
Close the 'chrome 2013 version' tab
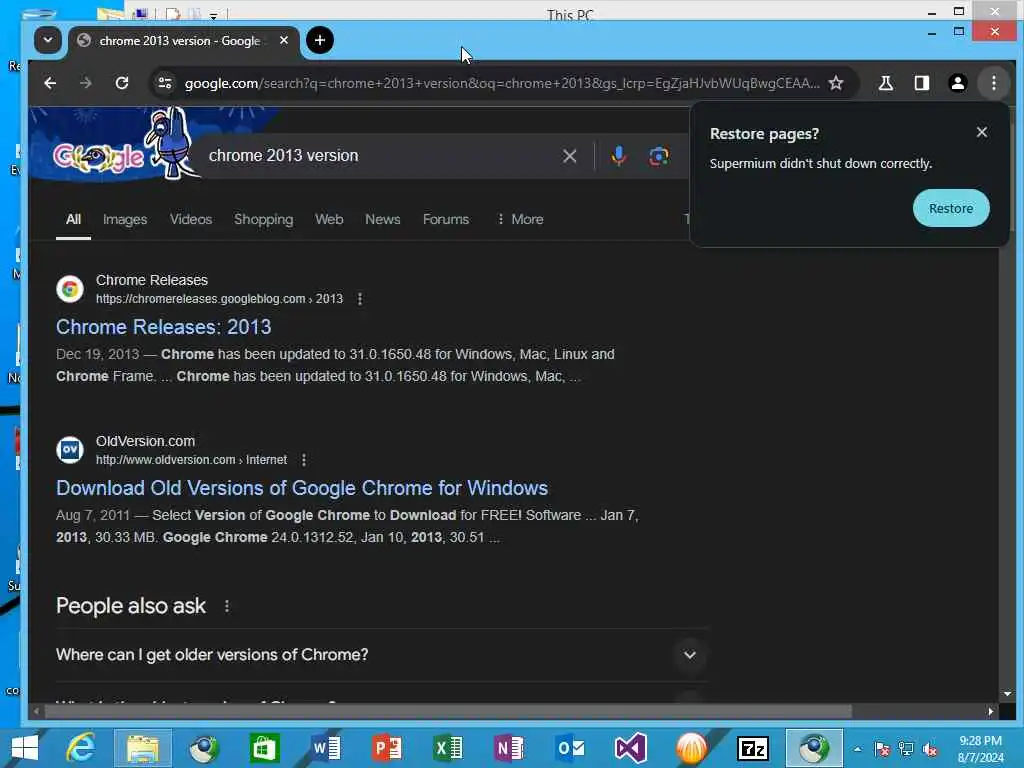[283, 40]
